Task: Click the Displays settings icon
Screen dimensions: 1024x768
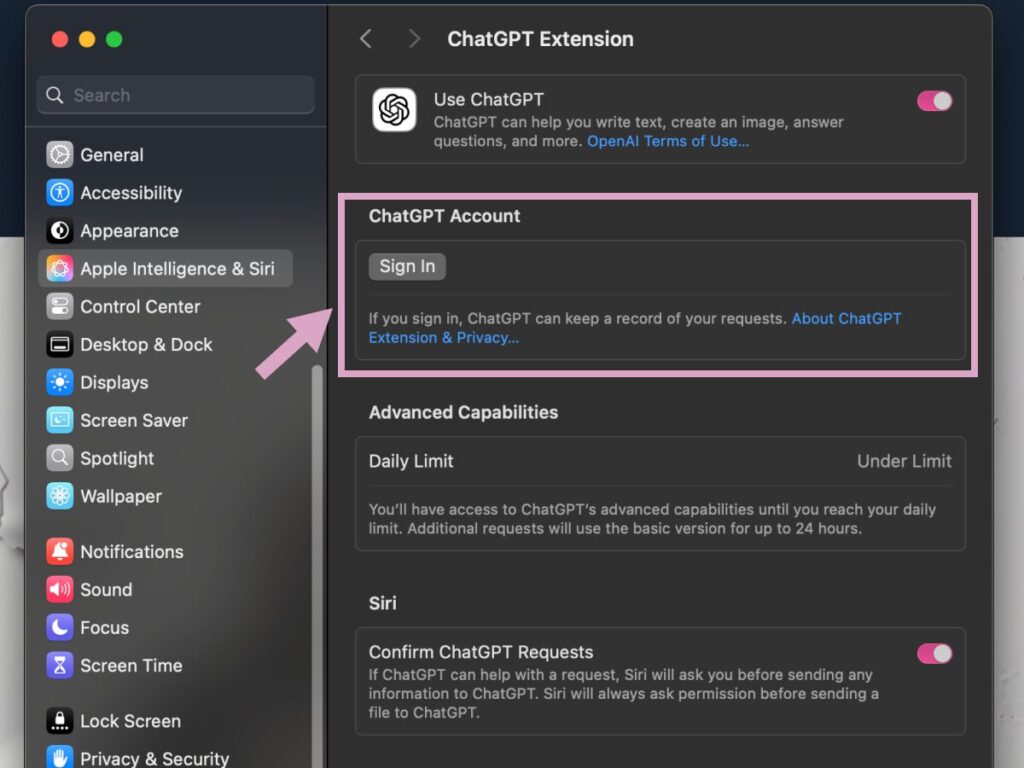Action: (x=59, y=383)
